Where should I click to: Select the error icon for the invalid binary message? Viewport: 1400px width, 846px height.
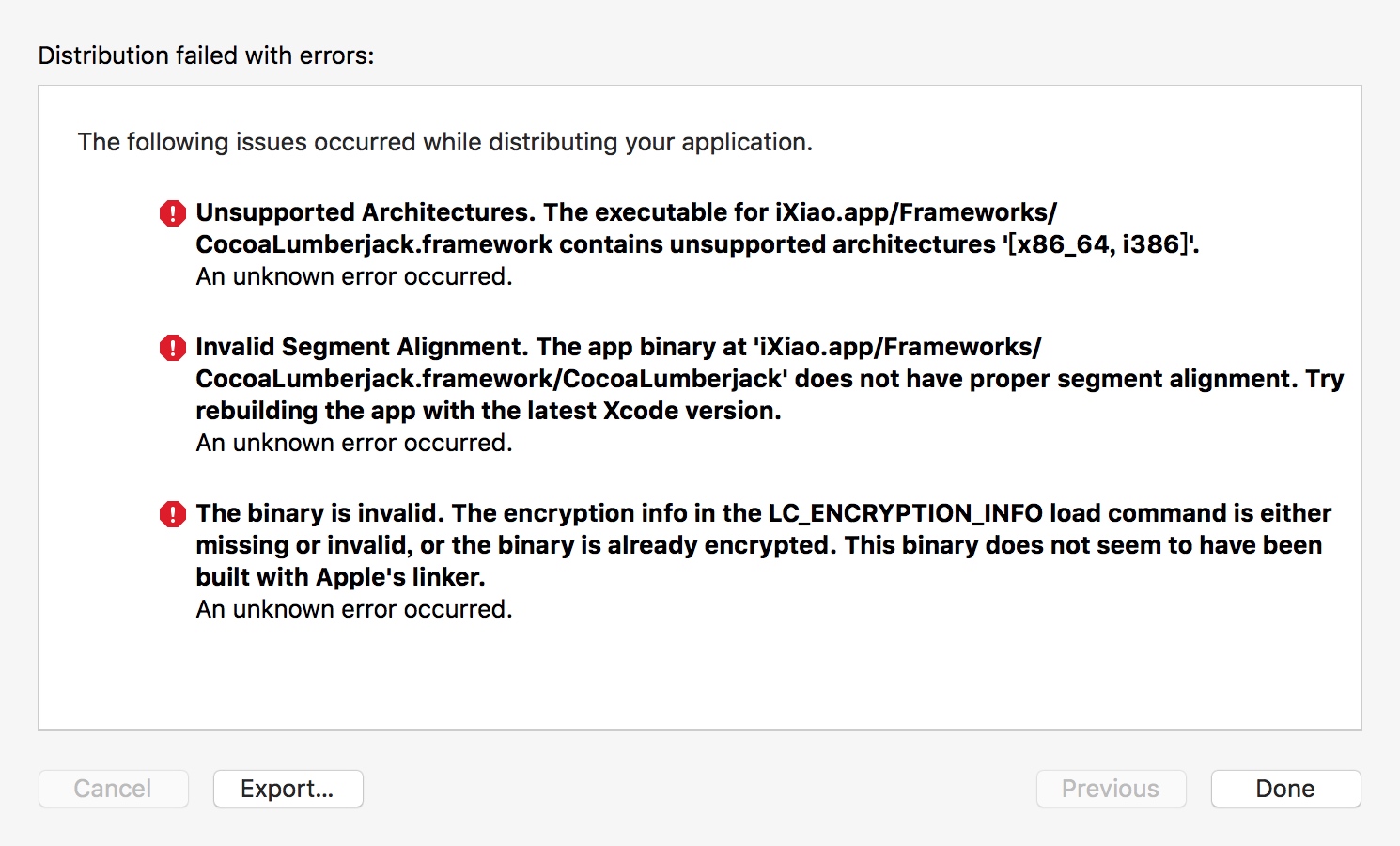click(173, 514)
